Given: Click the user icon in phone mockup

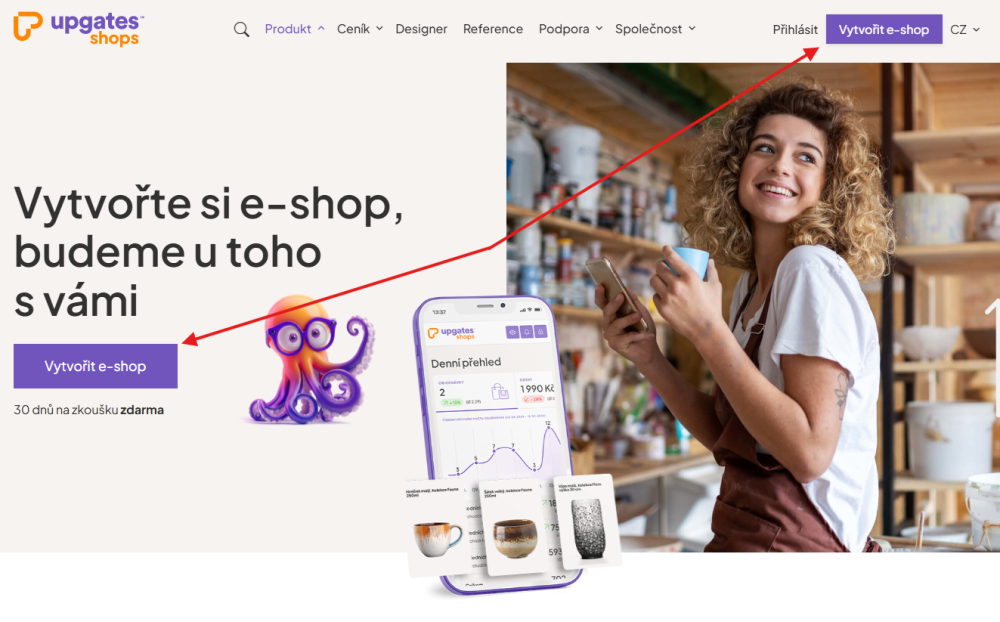Looking at the screenshot, I should click(541, 331).
